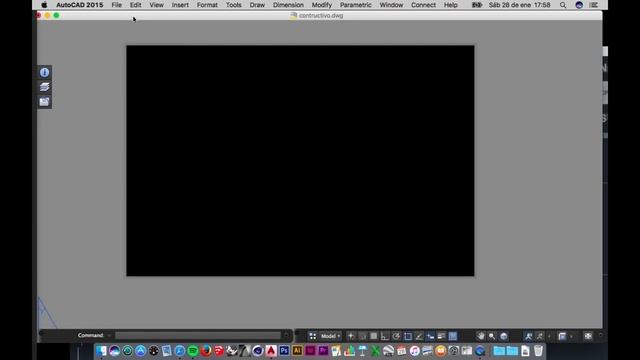Click the Annotation visibility icon
This screenshot has height=360, width=640.
(540, 336)
